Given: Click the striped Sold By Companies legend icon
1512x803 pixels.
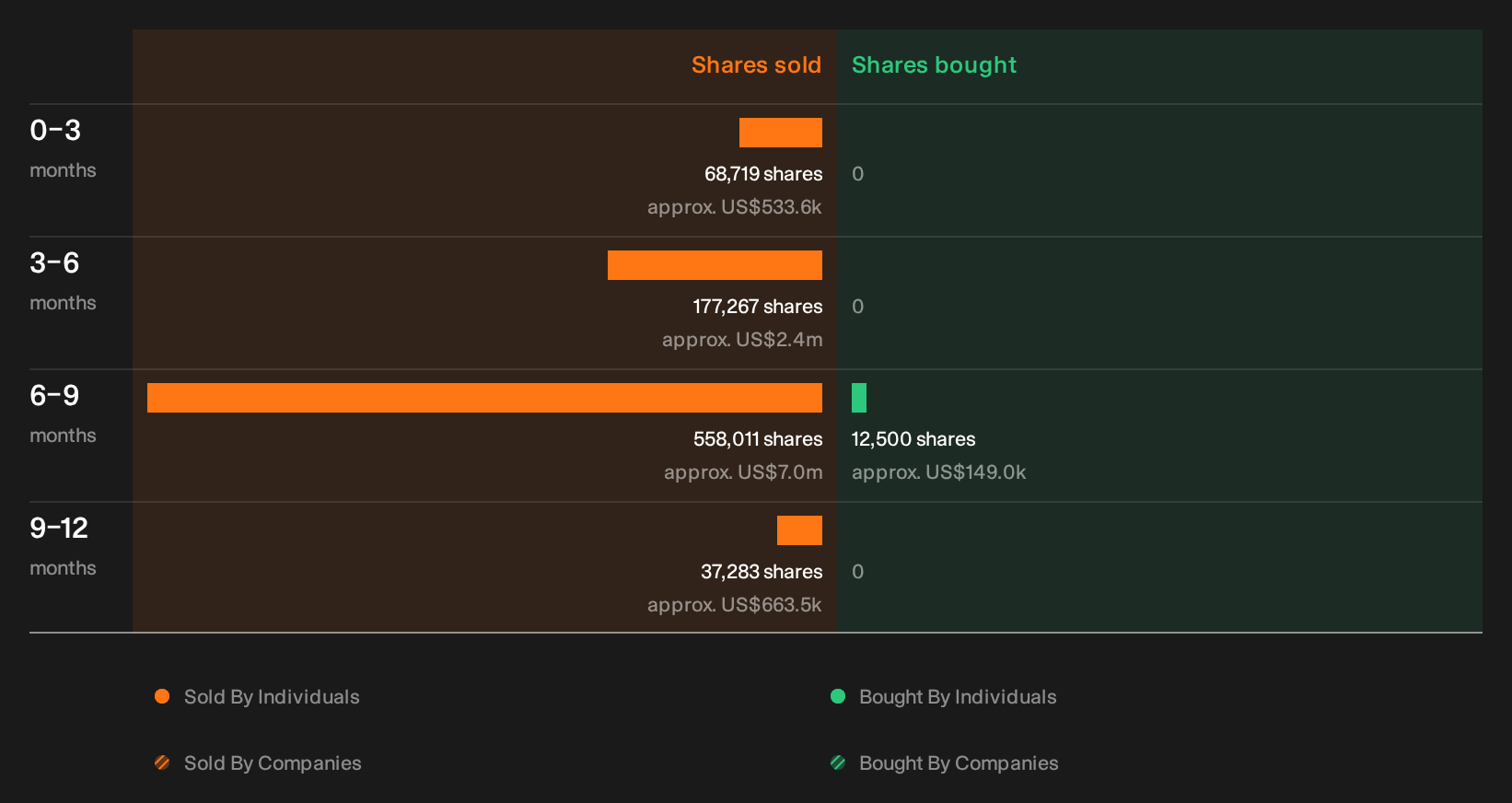Looking at the screenshot, I should coord(162,762).
